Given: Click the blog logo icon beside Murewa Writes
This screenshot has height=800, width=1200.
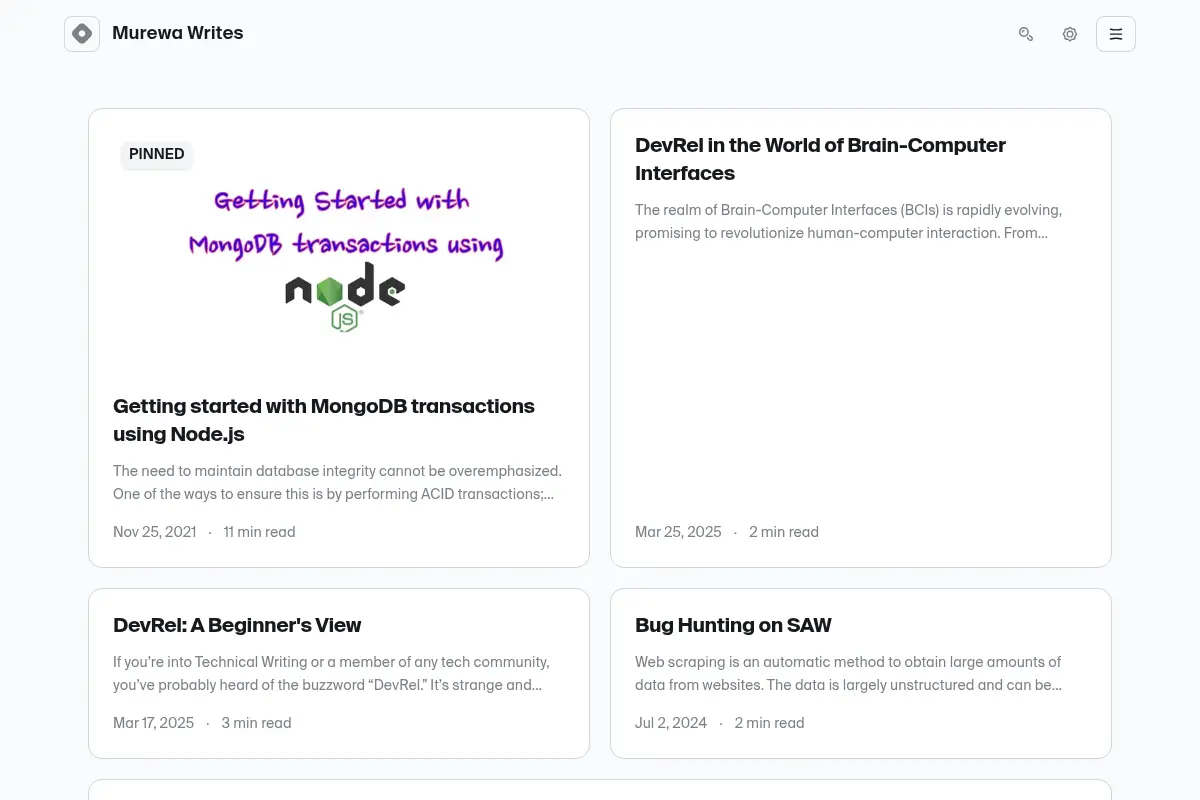Looking at the screenshot, I should (82, 34).
